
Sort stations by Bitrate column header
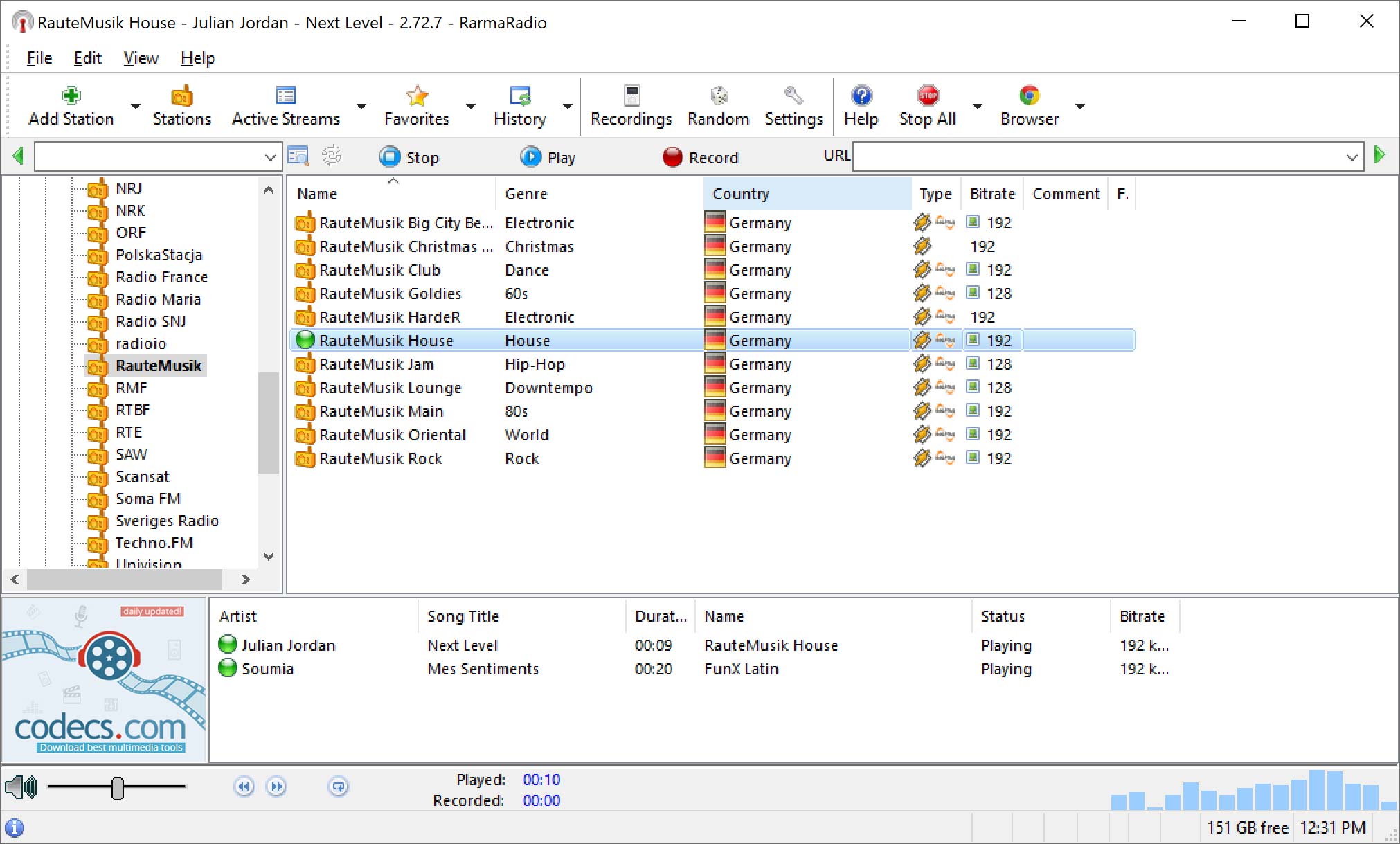coord(992,194)
